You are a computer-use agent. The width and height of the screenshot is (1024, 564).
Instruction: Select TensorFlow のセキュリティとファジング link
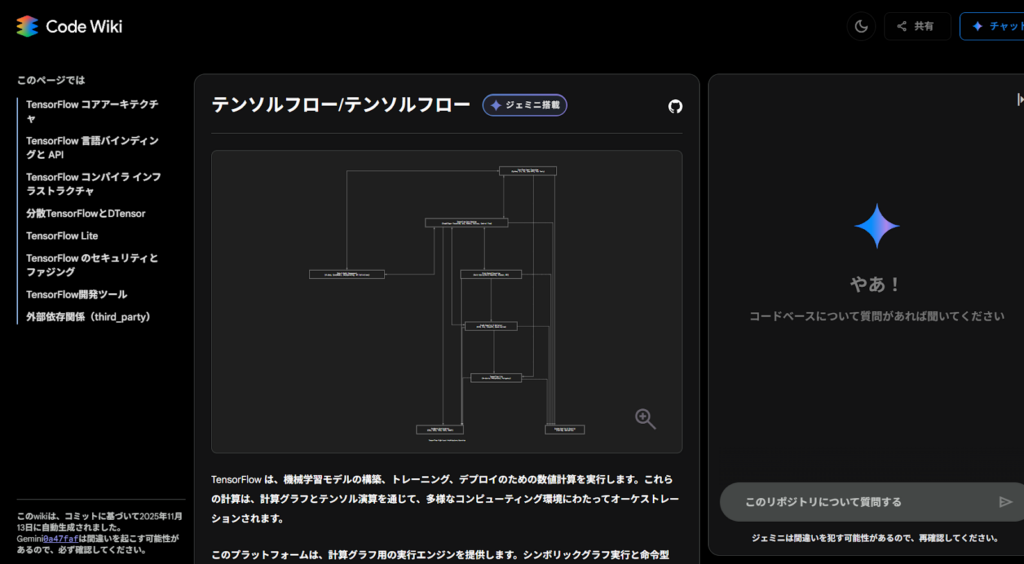[x=92, y=265]
